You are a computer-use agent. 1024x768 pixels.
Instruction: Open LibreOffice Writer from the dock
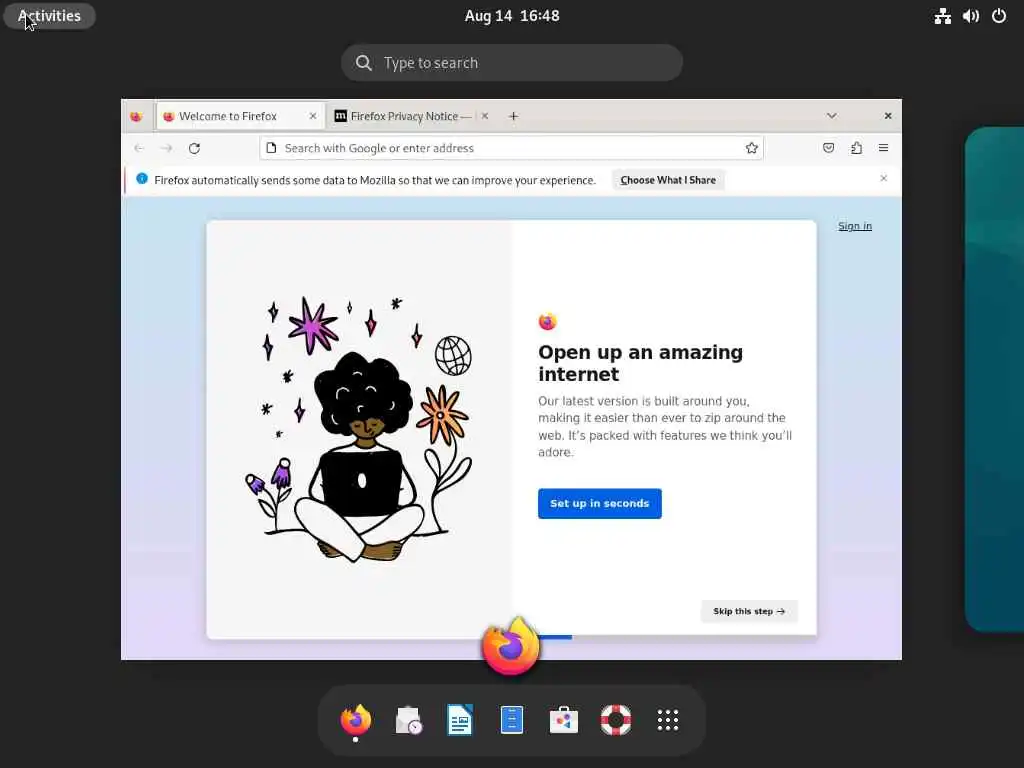coord(460,720)
